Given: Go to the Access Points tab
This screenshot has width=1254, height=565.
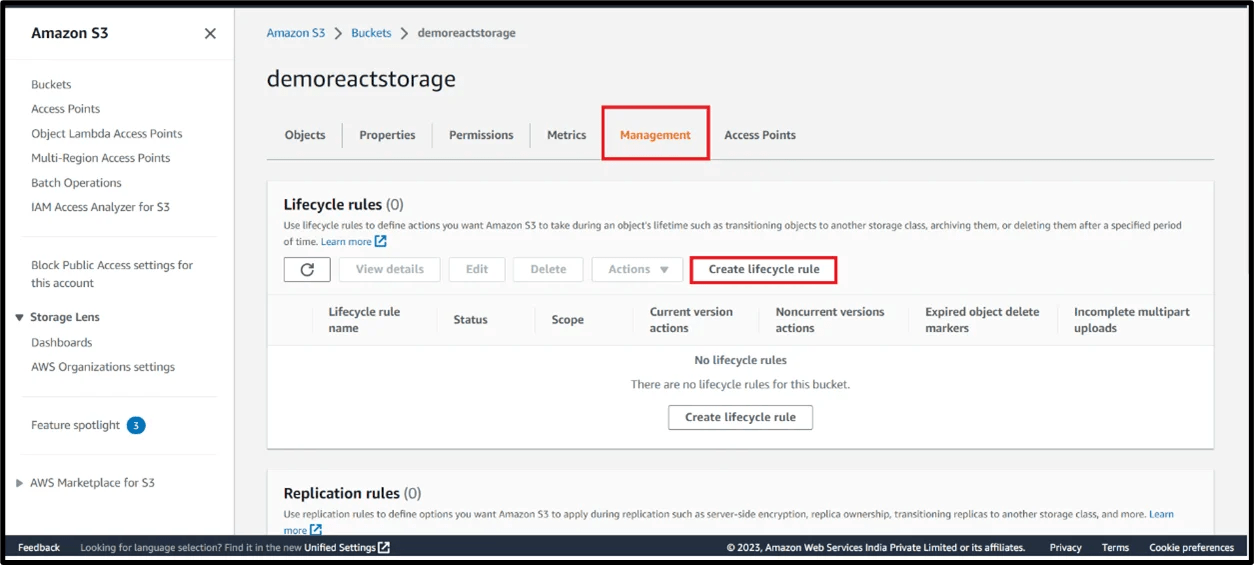Looking at the screenshot, I should pyautogui.click(x=760, y=135).
